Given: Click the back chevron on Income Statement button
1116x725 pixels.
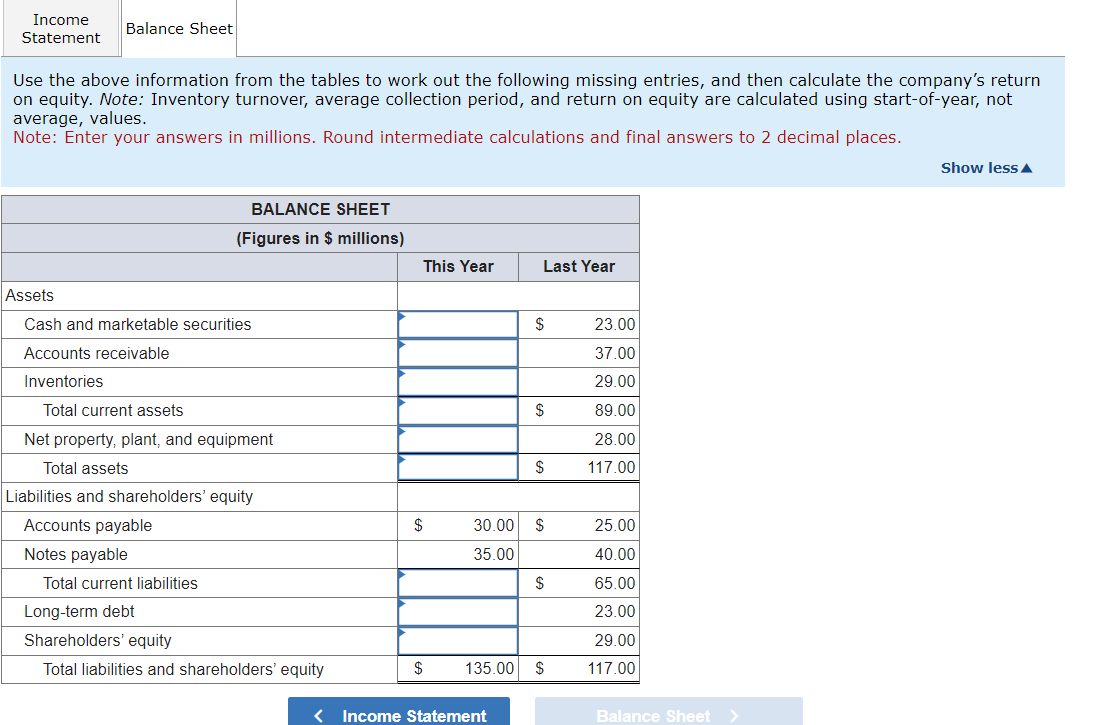Looking at the screenshot, I should pos(318,714).
